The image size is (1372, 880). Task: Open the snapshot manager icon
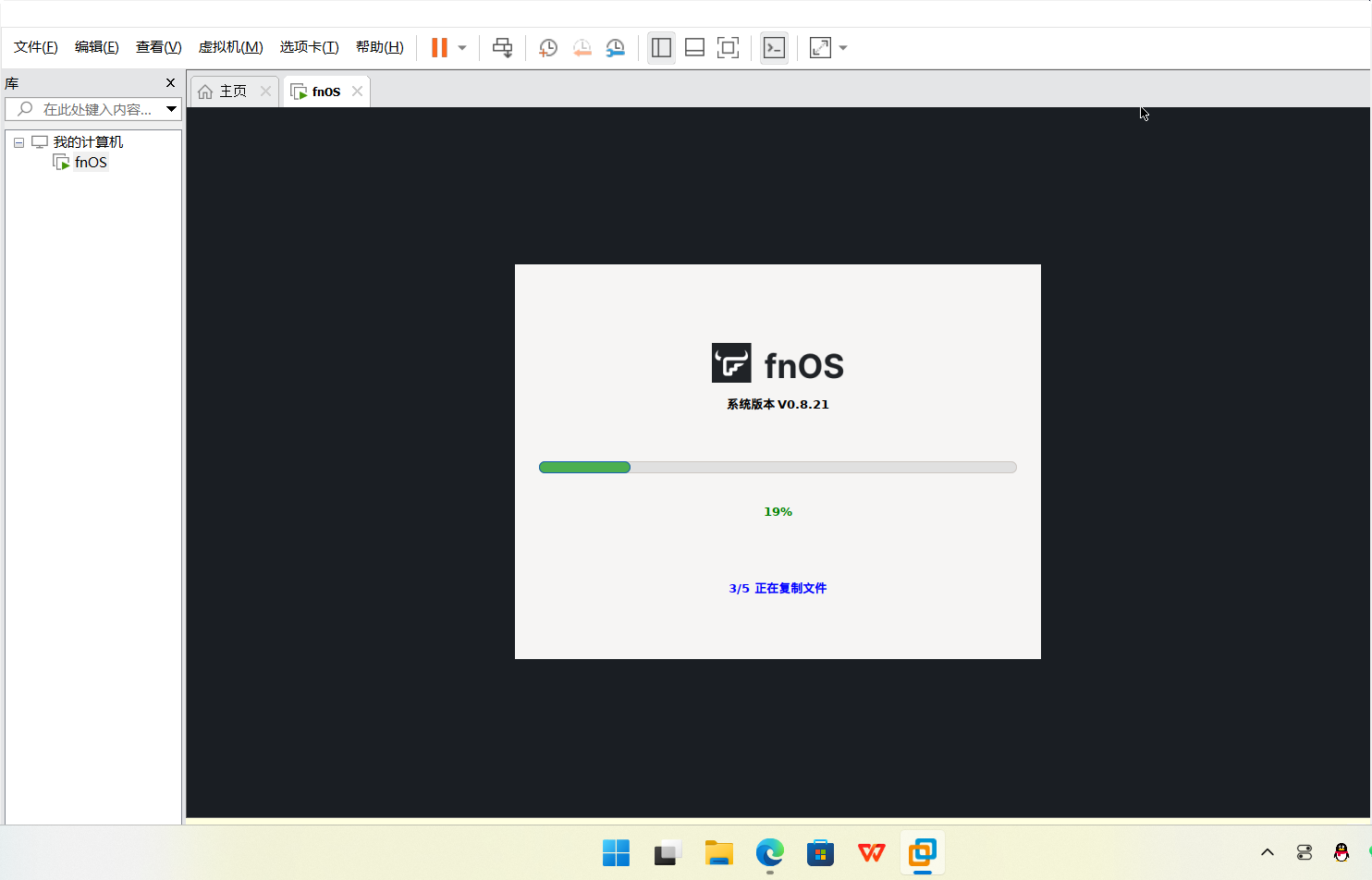point(615,48)
